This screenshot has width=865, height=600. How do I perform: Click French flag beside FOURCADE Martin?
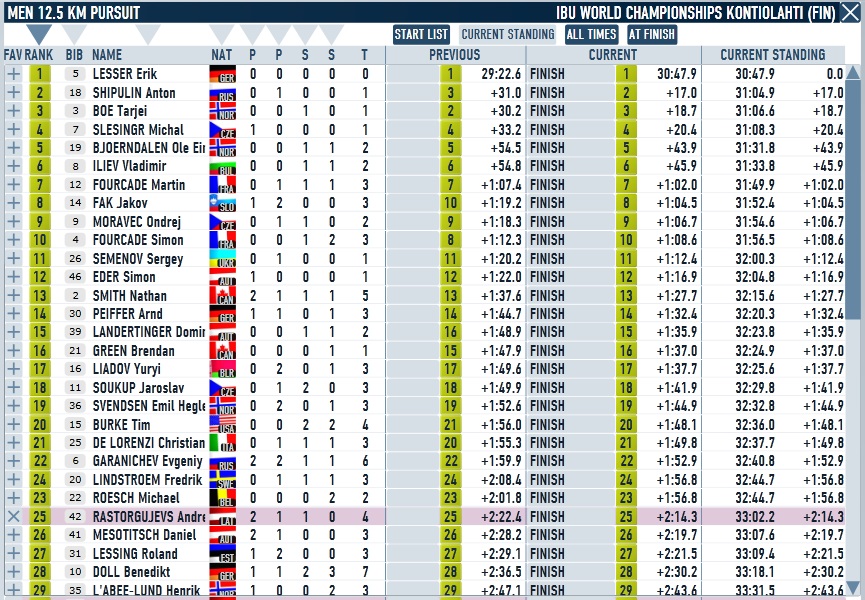click(223, 185)
